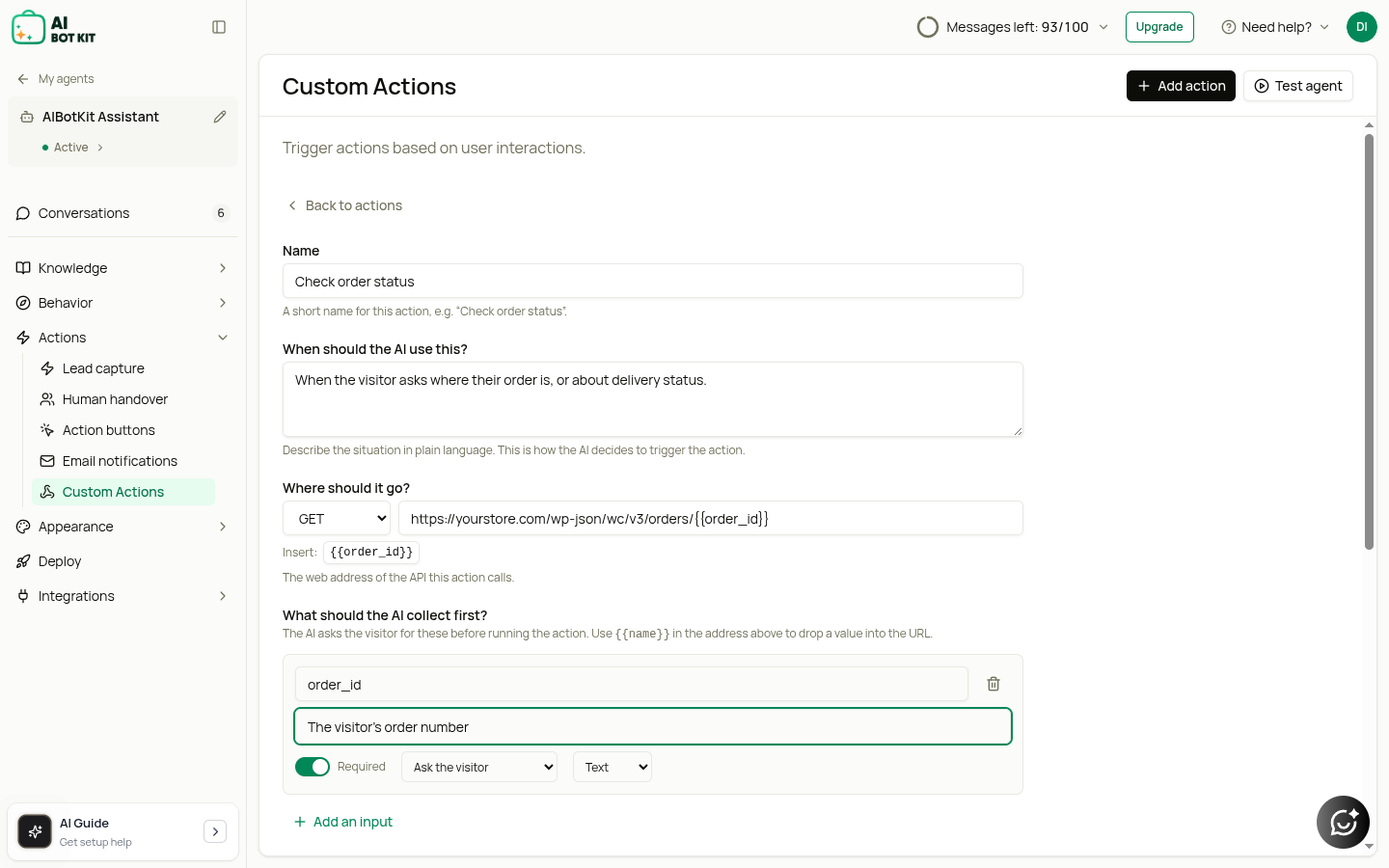Click the Actions lightning icon

[23, 338]
